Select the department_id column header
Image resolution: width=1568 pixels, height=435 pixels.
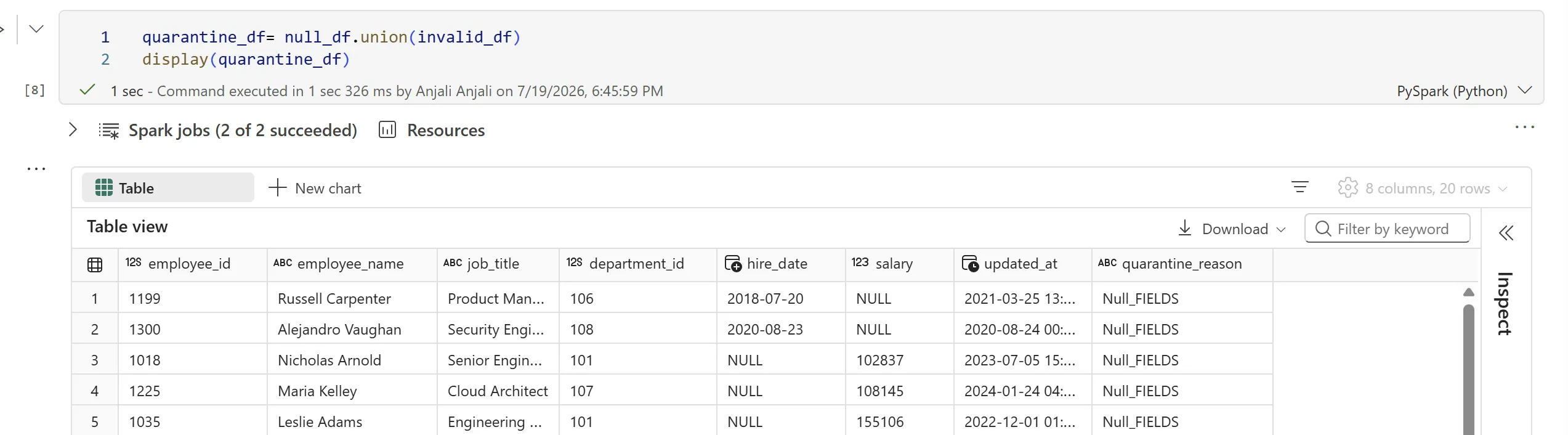(x=637, y=264)
